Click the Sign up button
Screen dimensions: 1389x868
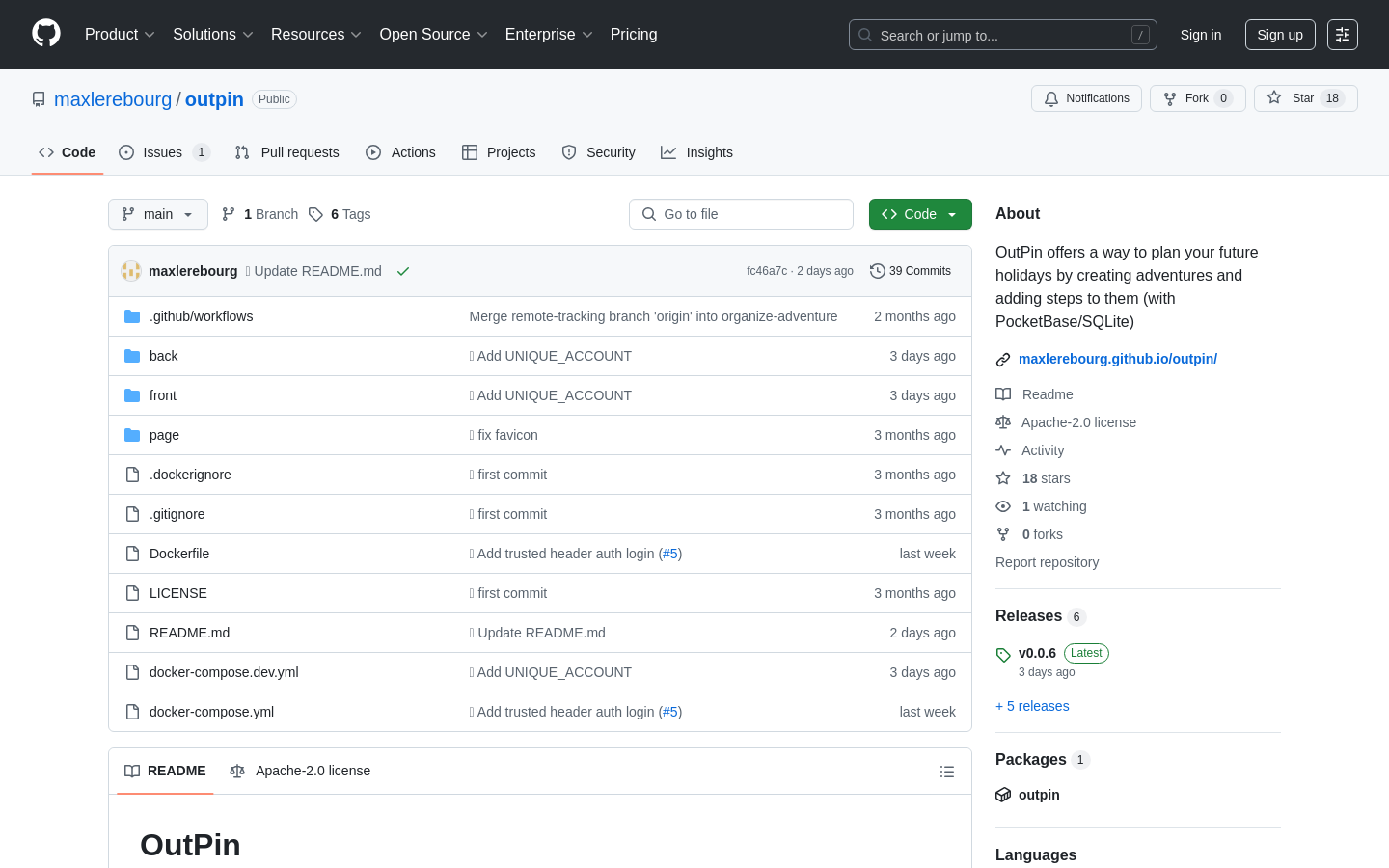1280,35
